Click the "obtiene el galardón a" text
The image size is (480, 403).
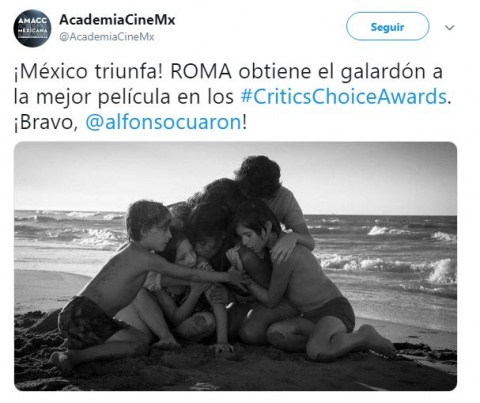pyautogui.click(x=340, y=72)
